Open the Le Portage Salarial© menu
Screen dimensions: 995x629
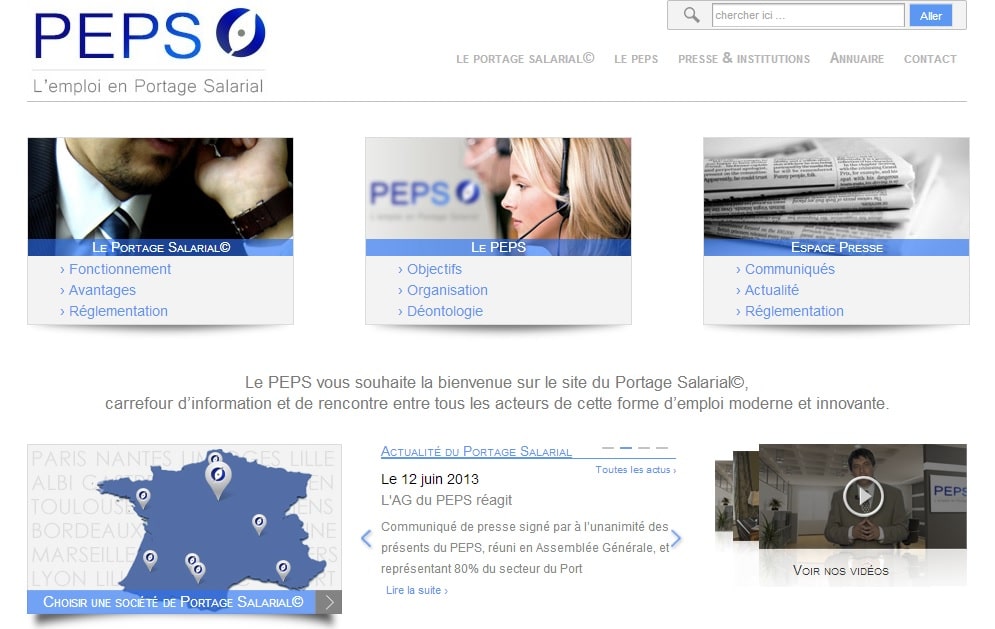(525, 58)
